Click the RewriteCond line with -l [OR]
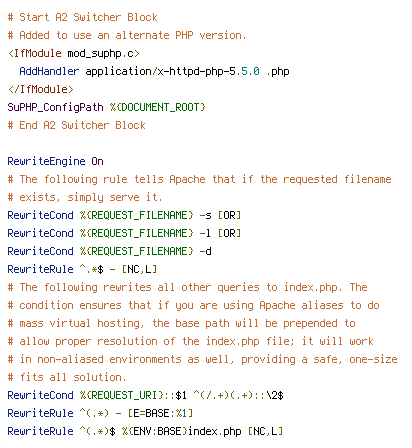 [x=124, y=233]
